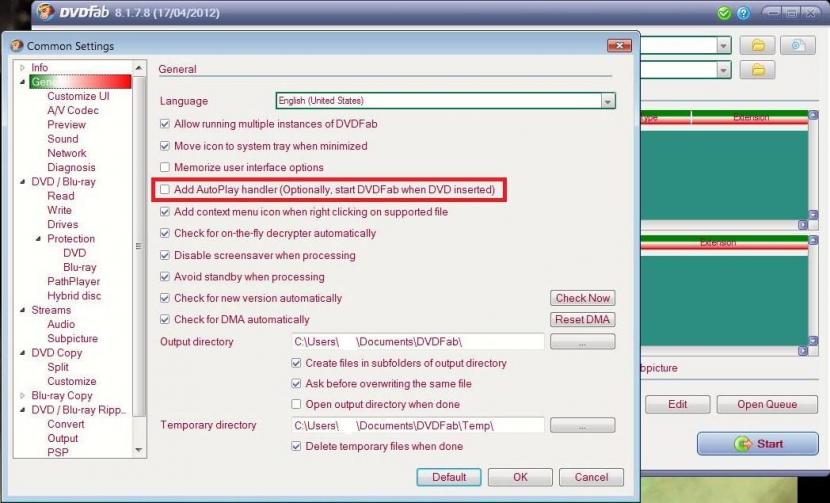830x503 pixels.
Task: Click the second yellow folder browse icon
Action: tap(757, 69)
